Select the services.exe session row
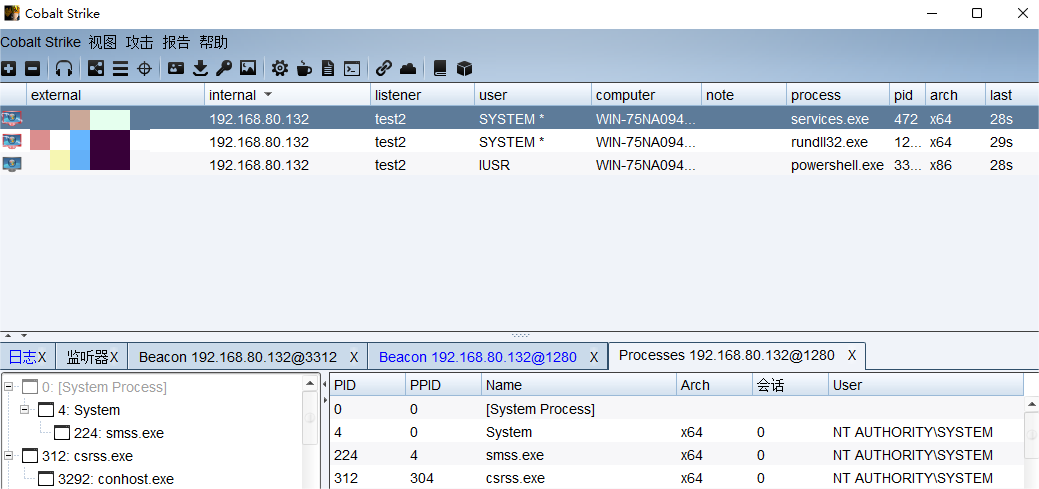Viewport: 1039px width, 489px height. click(520, 119)
